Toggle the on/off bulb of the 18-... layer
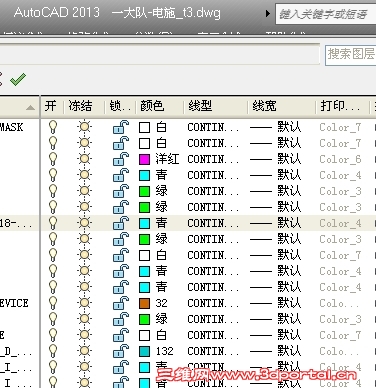376x388 pixels. click(53, 223)
